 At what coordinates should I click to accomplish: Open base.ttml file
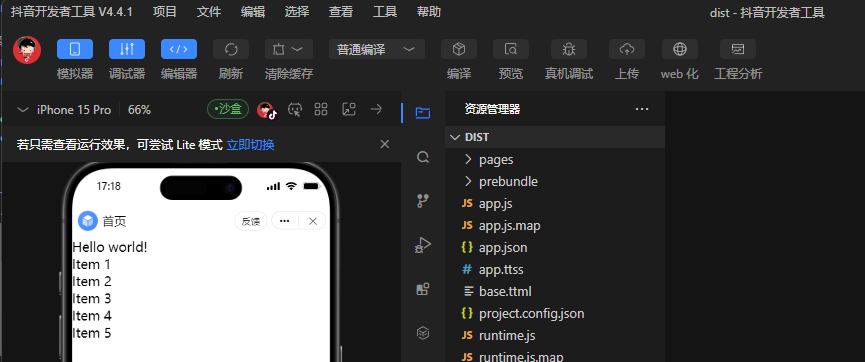pos(554,291)
